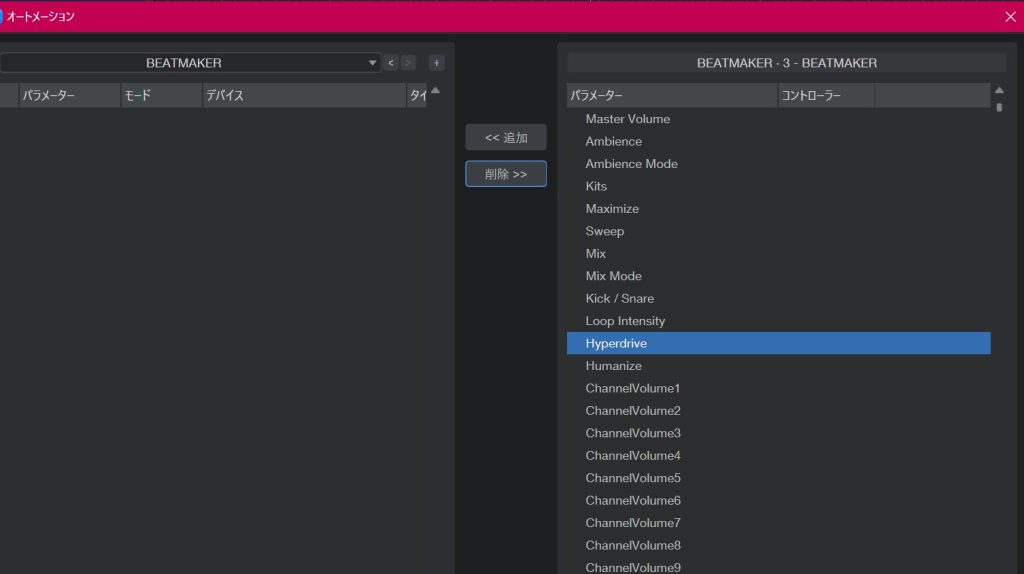Select the ChannelVolume5 parameter
This screenshot has height=574, width=1024.
click(633, 478)
